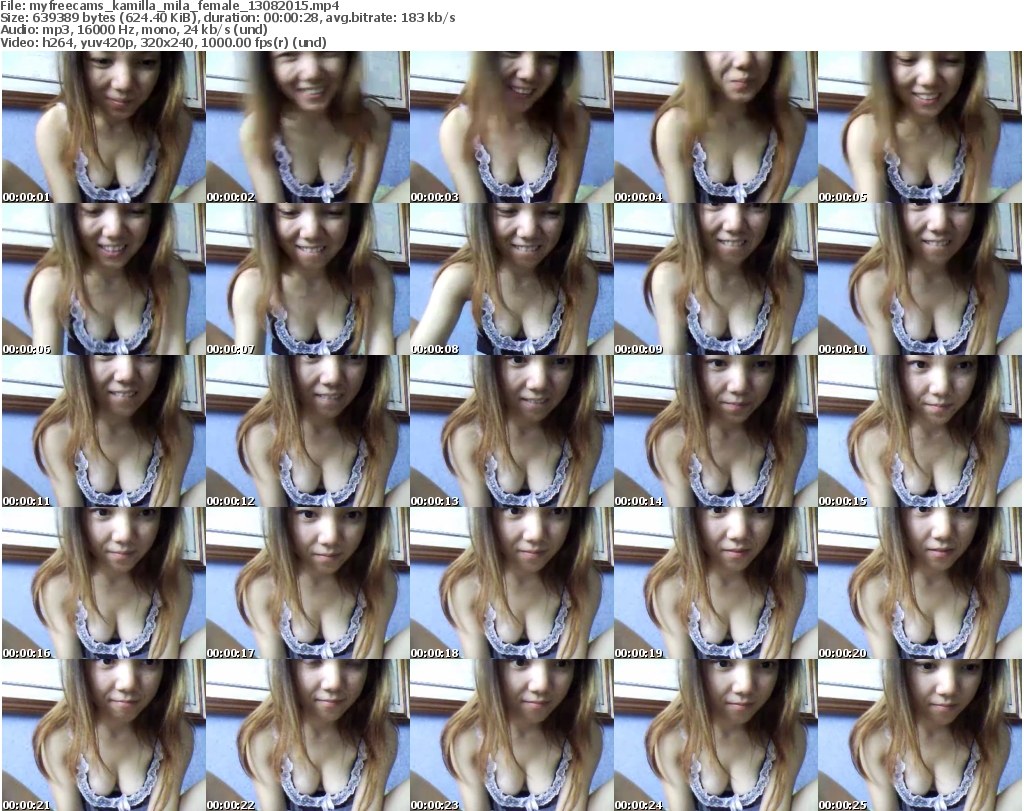
Task: Click the 'Size: 639389 bytes' header line
Action: coord(228,18)
